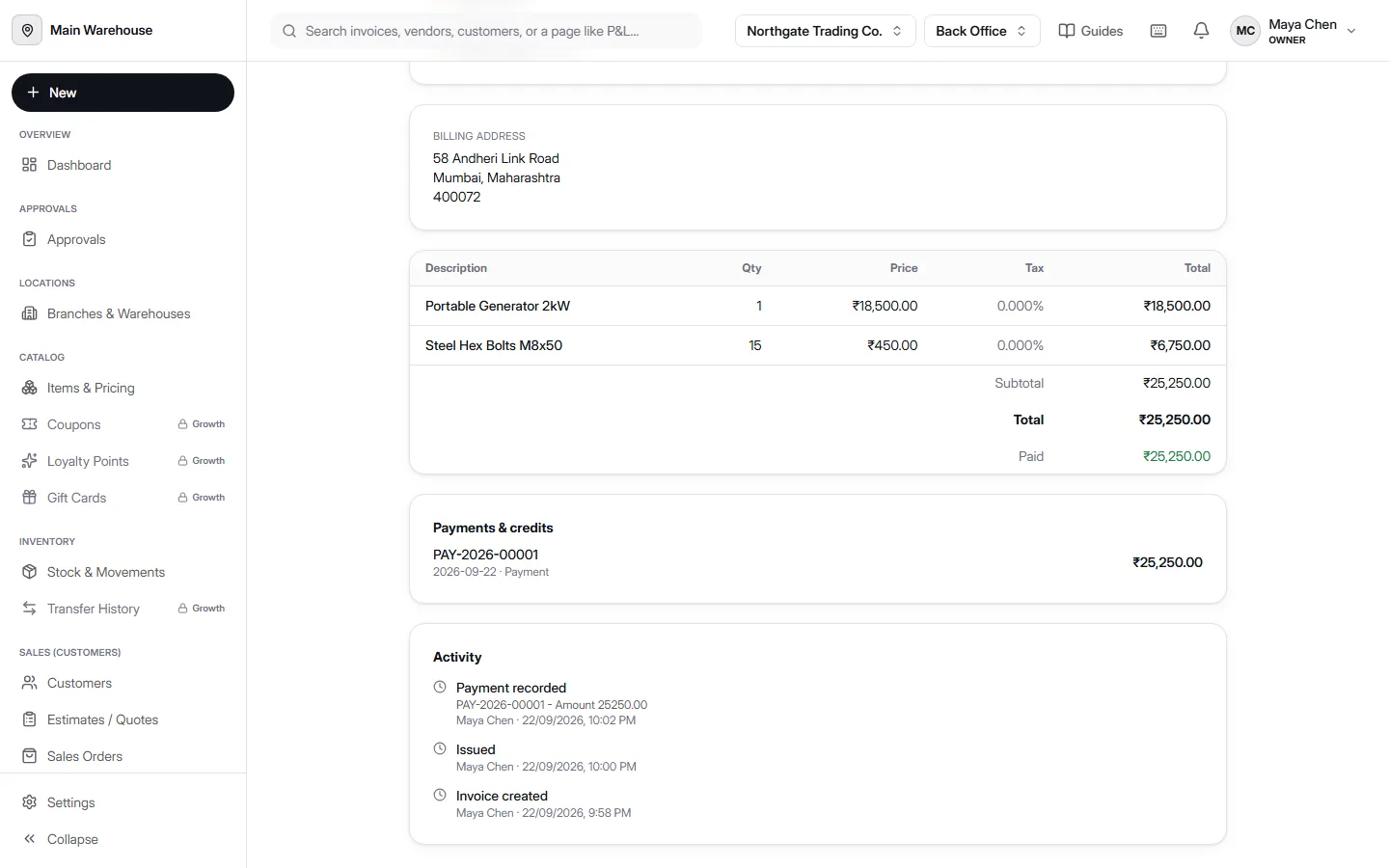Select the Steel Hex Bolts M8x50 row

coord(818,345)
